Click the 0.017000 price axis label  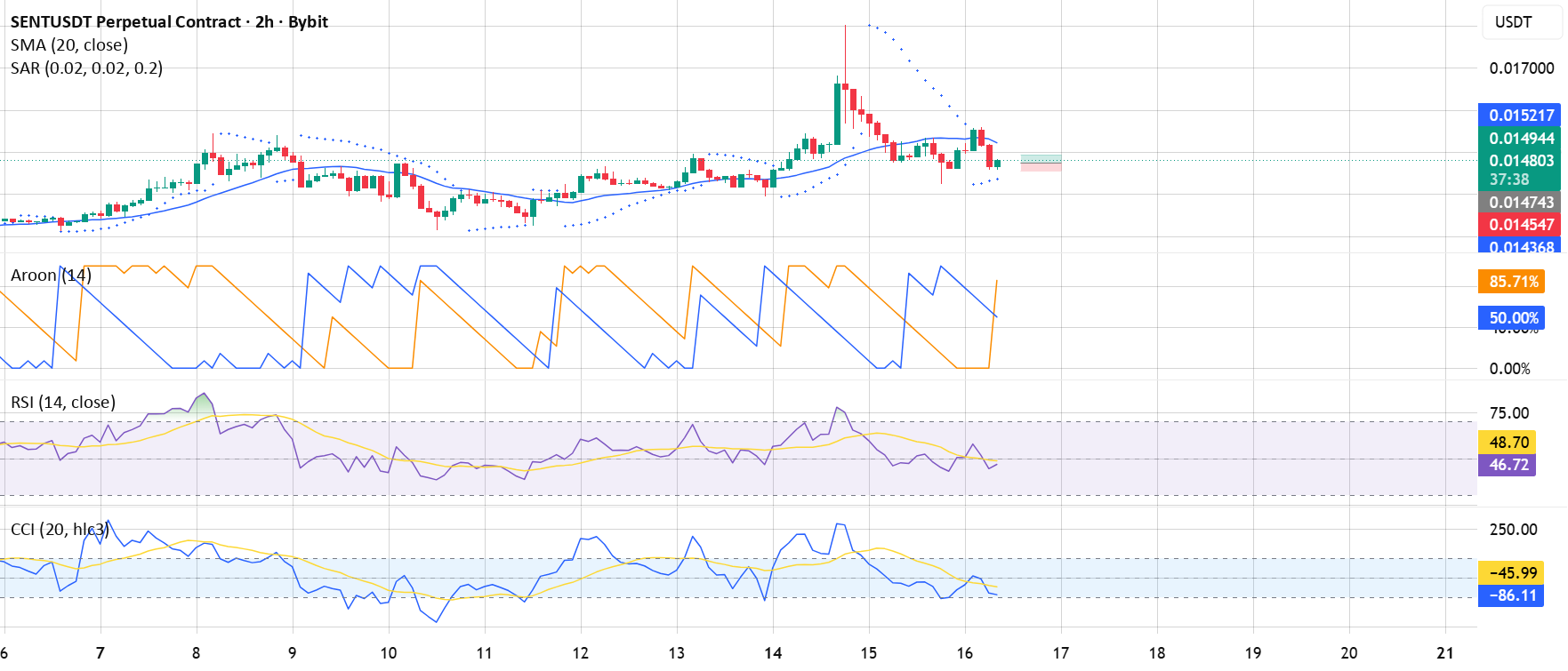[x=1522, y=68]
